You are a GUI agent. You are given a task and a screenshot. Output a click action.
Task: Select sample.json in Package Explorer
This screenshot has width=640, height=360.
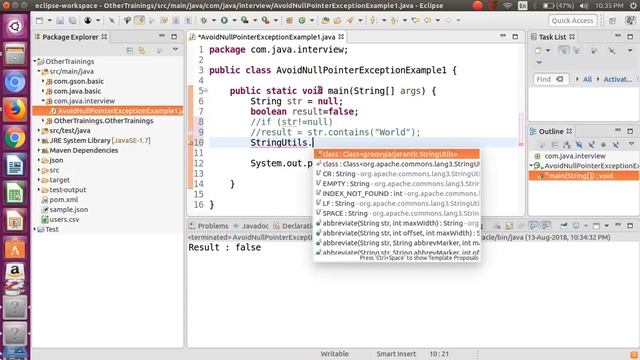coord(68,209)
